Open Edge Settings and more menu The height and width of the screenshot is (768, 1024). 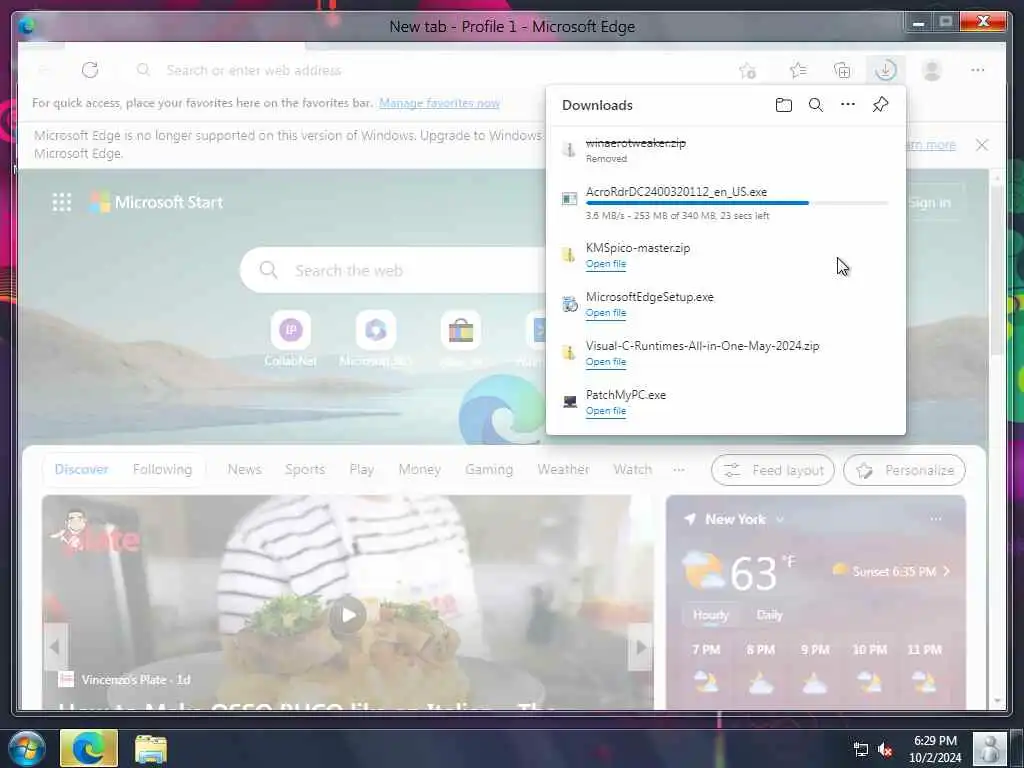tap(978, 70)
